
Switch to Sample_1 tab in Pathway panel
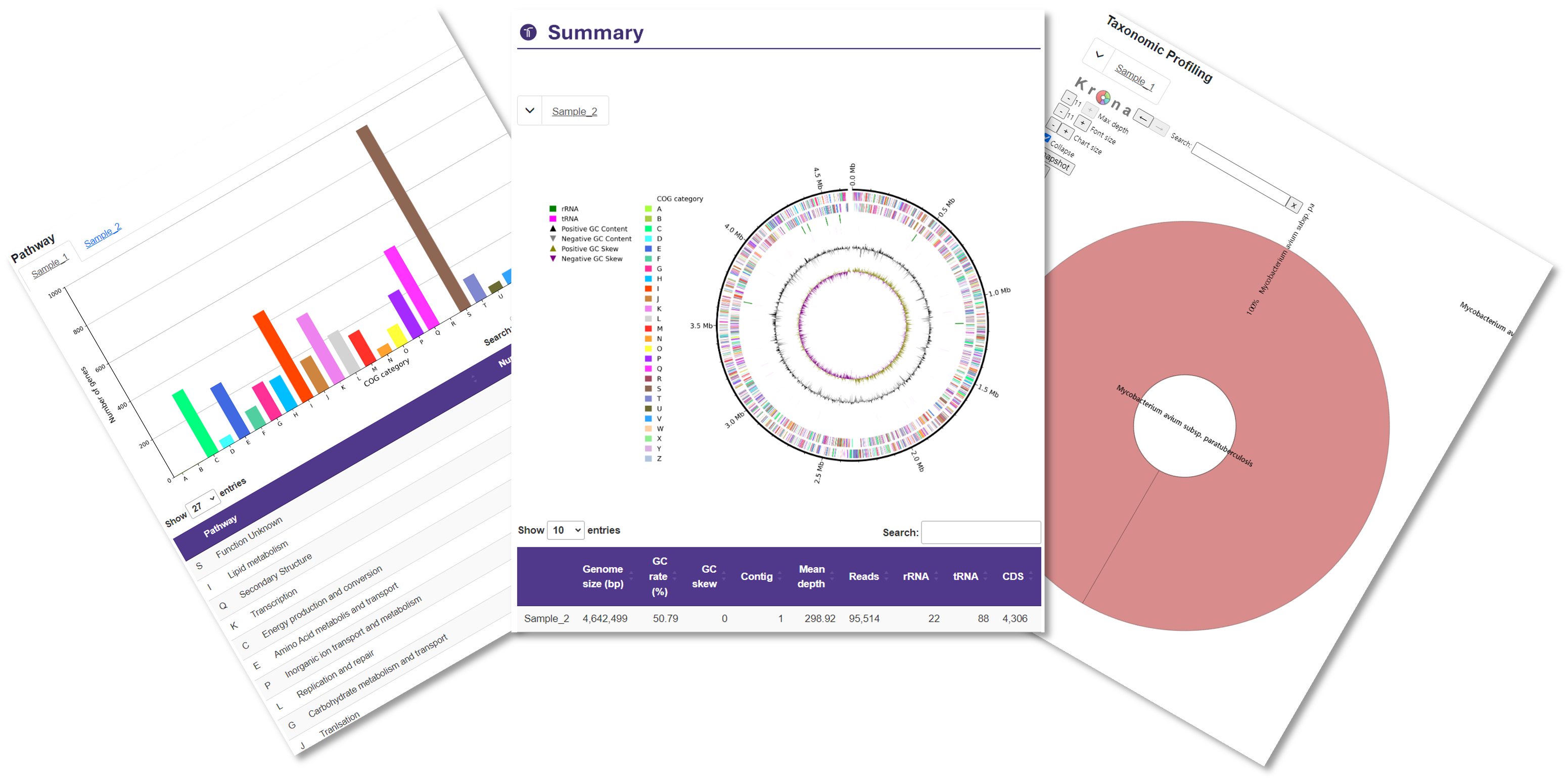point(50,267)
